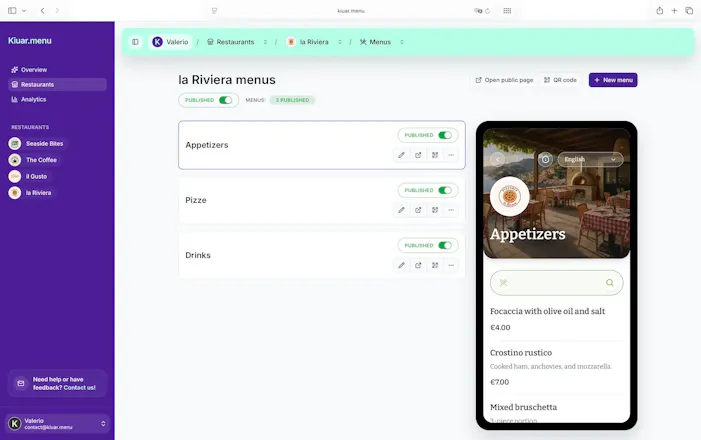Go back in browser history
This screenshot has width=701, height=440.
[x=42, y=11]
